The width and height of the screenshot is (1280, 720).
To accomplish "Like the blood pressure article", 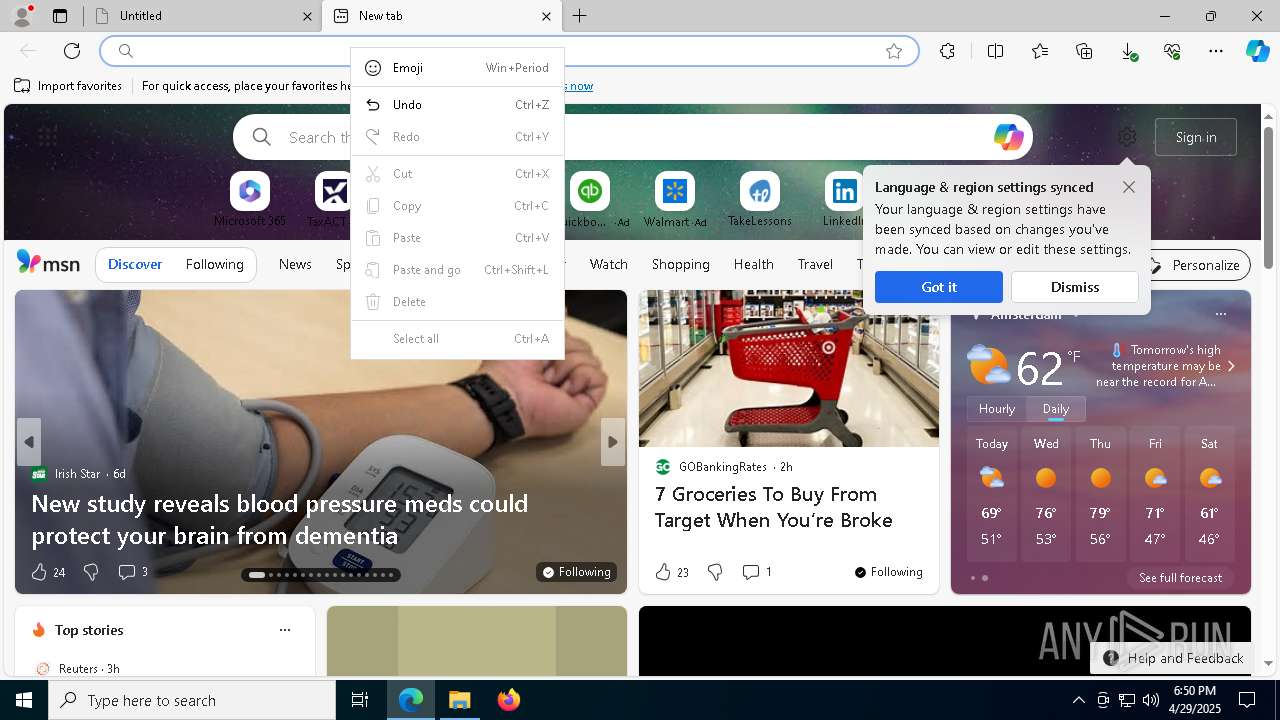I will (39, 572).
